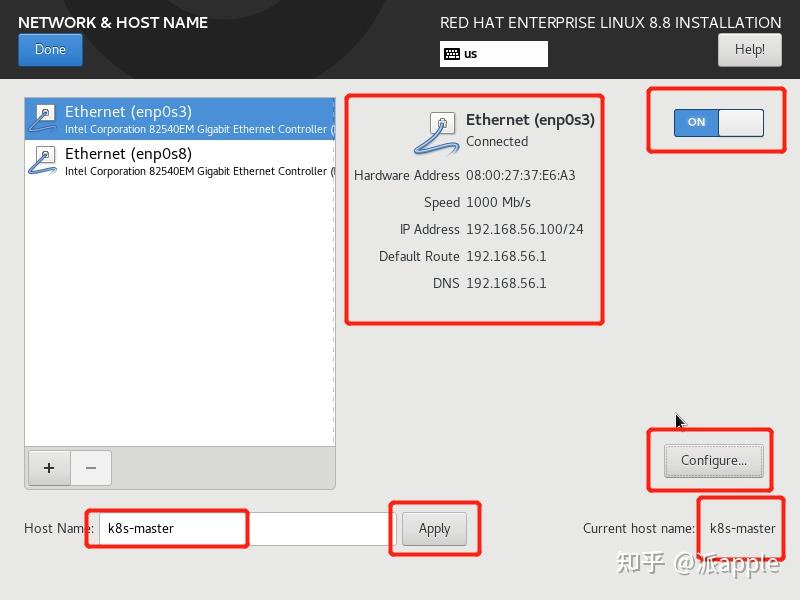Click the enp0s8 network cable icon in list
Viewport: 800px width, 600px height.
43,161
